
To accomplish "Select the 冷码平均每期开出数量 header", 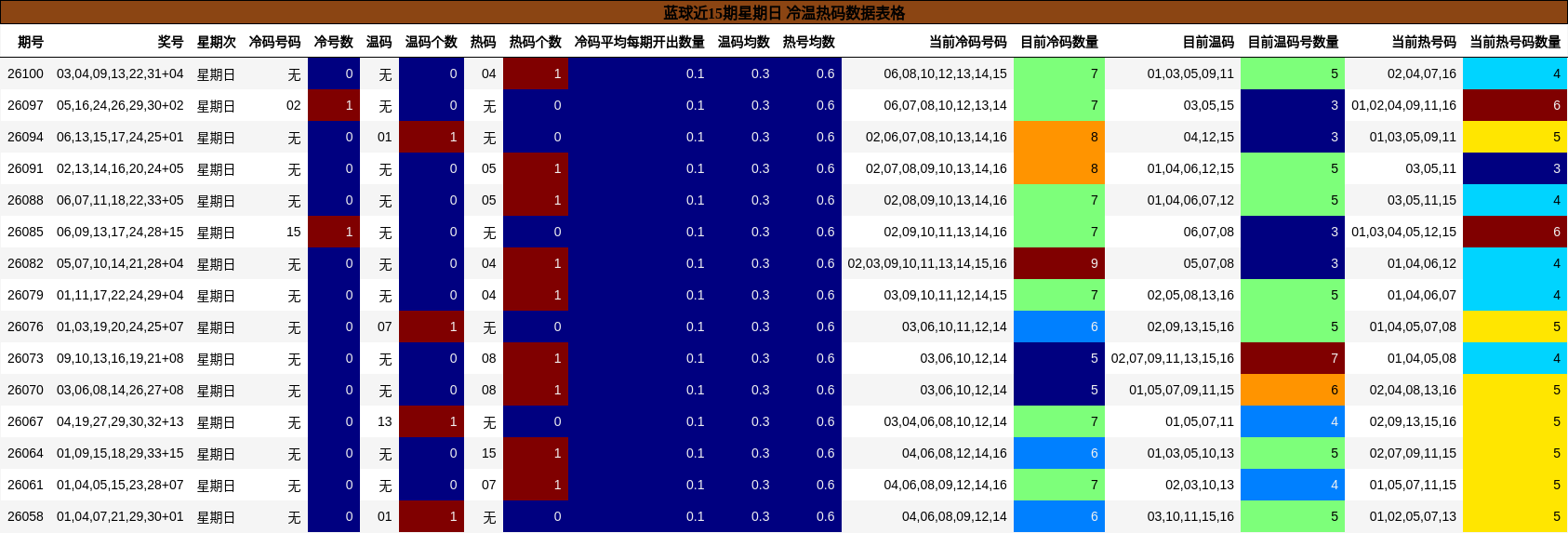I will [x=639, y=42].
